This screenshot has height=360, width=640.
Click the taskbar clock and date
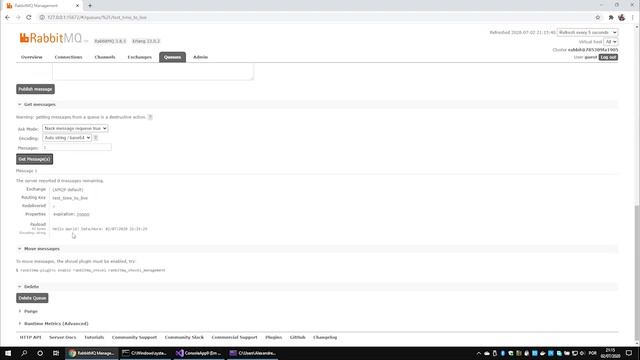point(610,353)
